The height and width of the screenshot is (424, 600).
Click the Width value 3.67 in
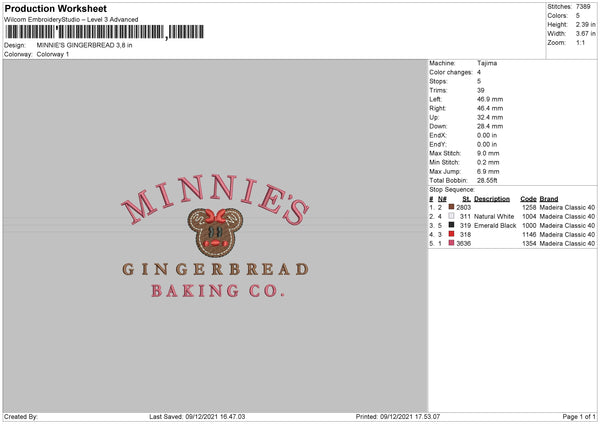[x=585, y=34]
